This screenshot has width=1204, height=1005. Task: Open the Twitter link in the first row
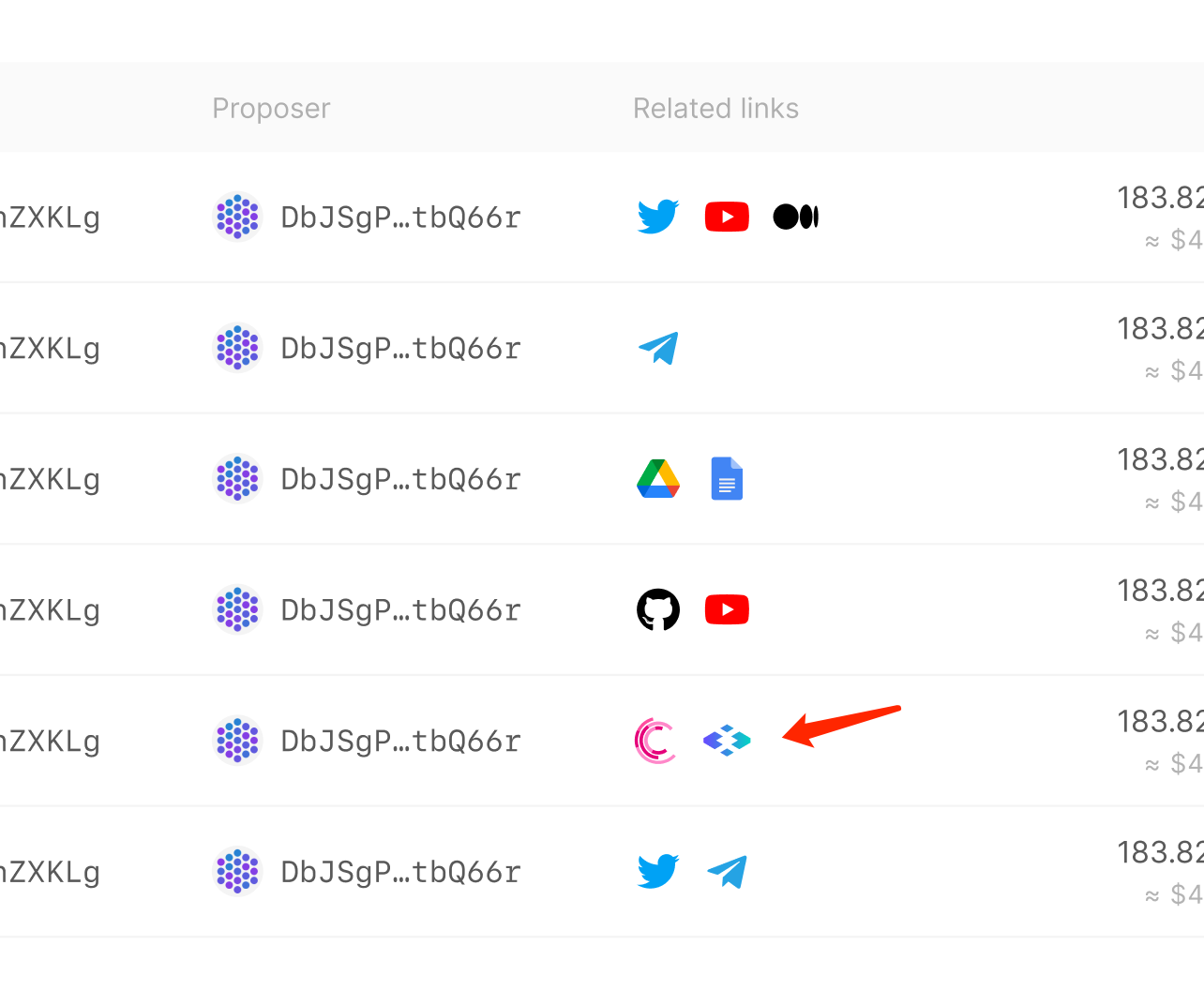pos(657,216)
